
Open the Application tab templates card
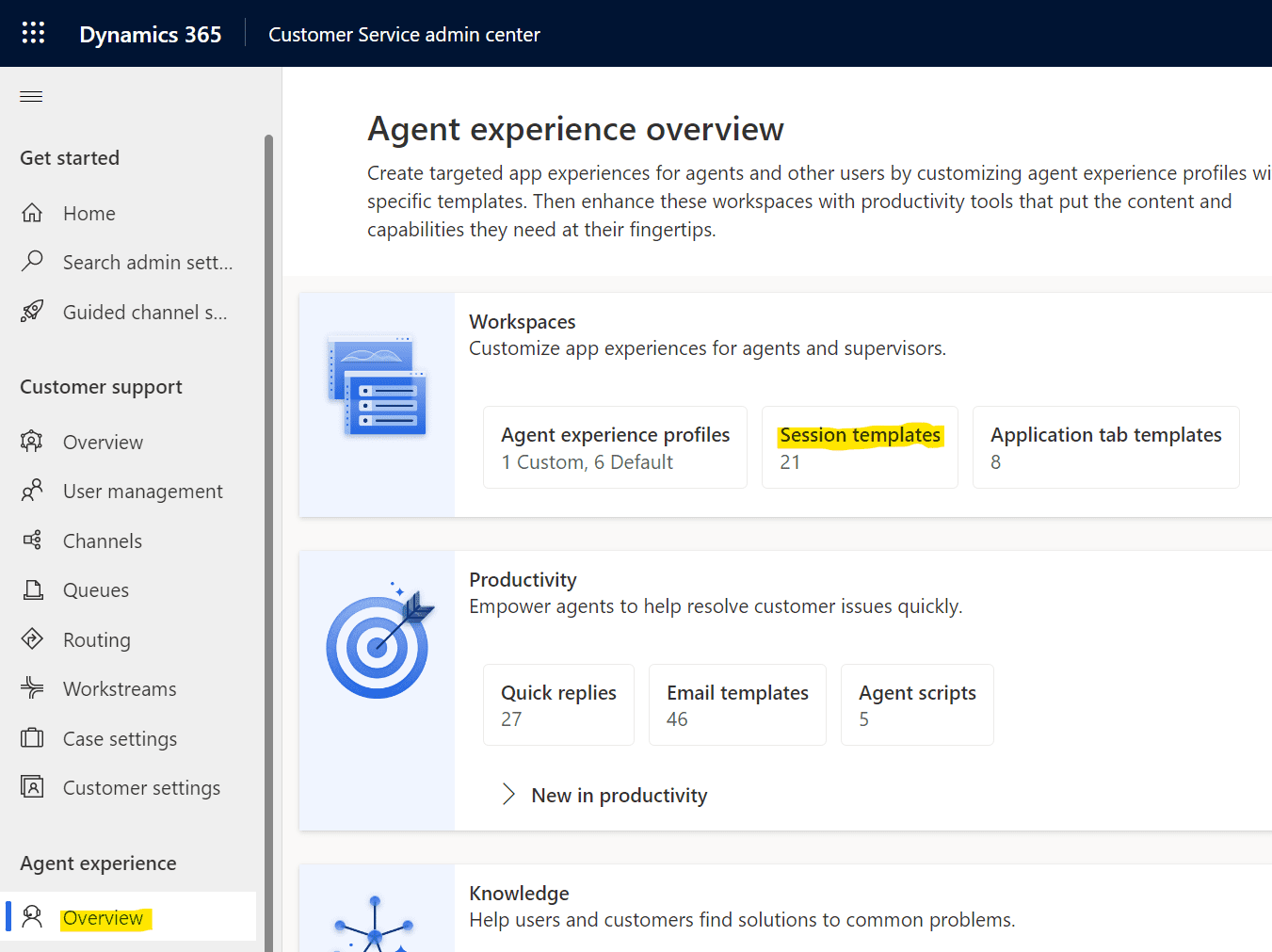click(1105, 447)
